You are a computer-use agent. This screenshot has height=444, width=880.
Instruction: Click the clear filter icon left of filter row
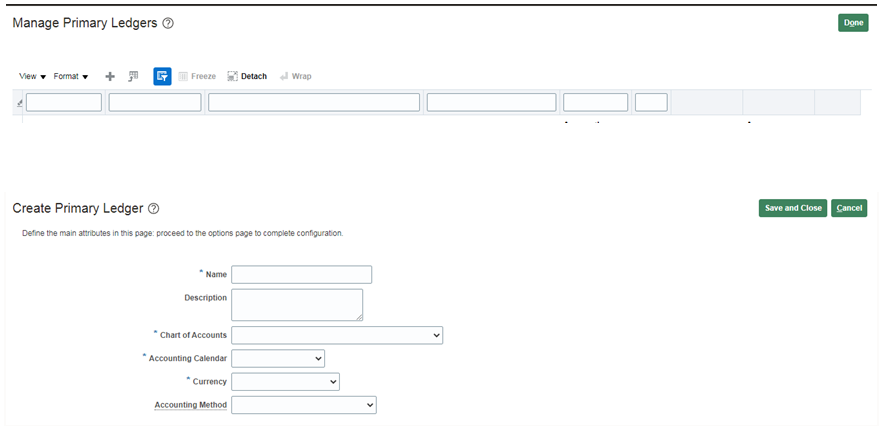click(x=20, y=103)
